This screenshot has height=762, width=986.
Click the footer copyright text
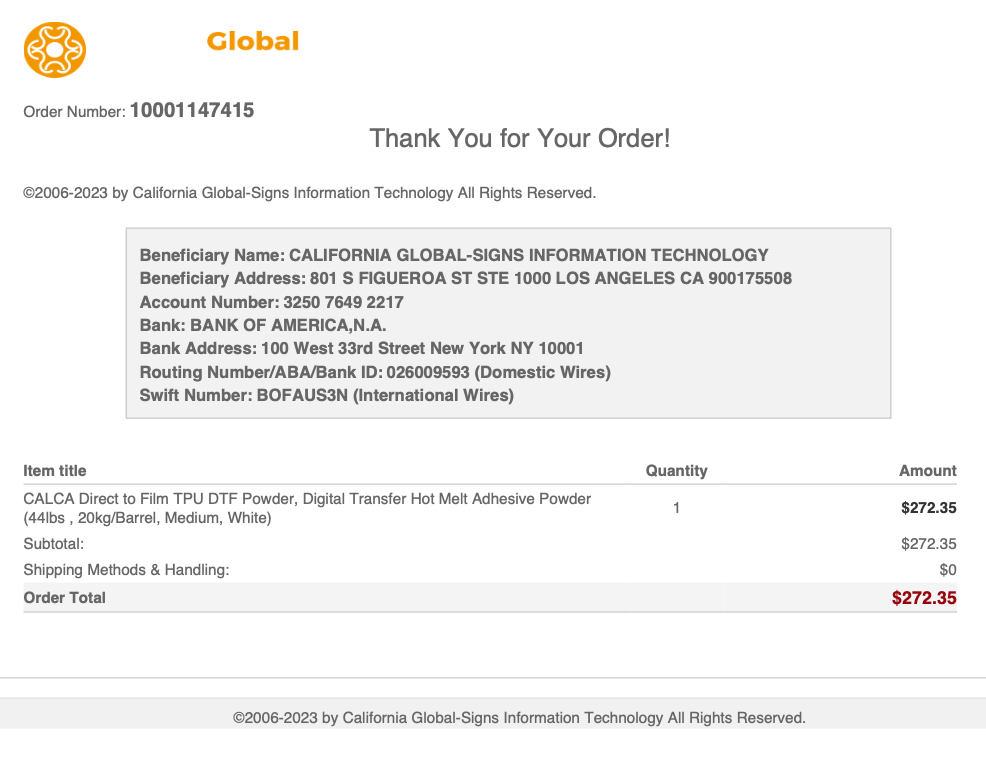click(519, 717)
